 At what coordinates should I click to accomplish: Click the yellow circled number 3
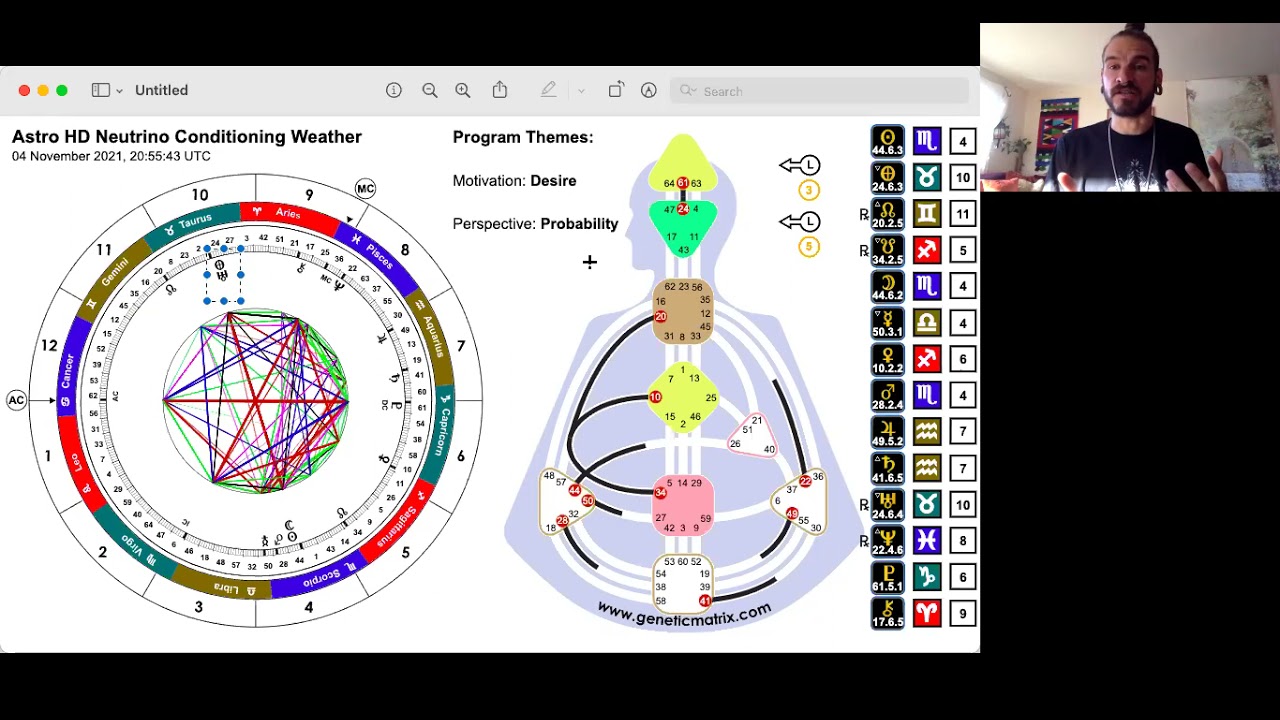point(809,190)
